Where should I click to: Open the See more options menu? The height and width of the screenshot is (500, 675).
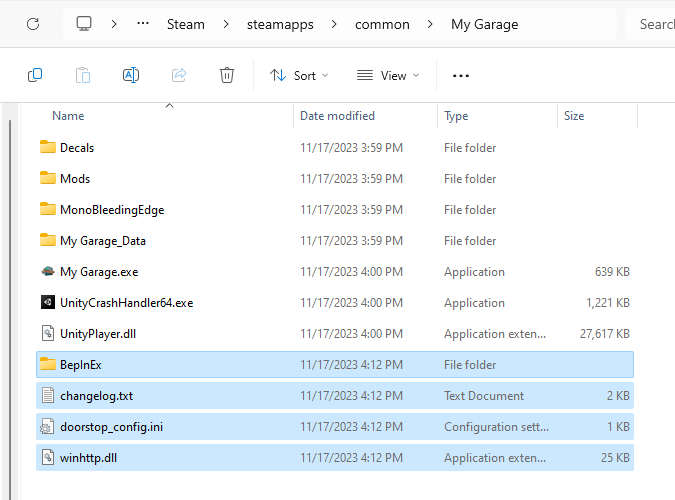click(461, 76)
